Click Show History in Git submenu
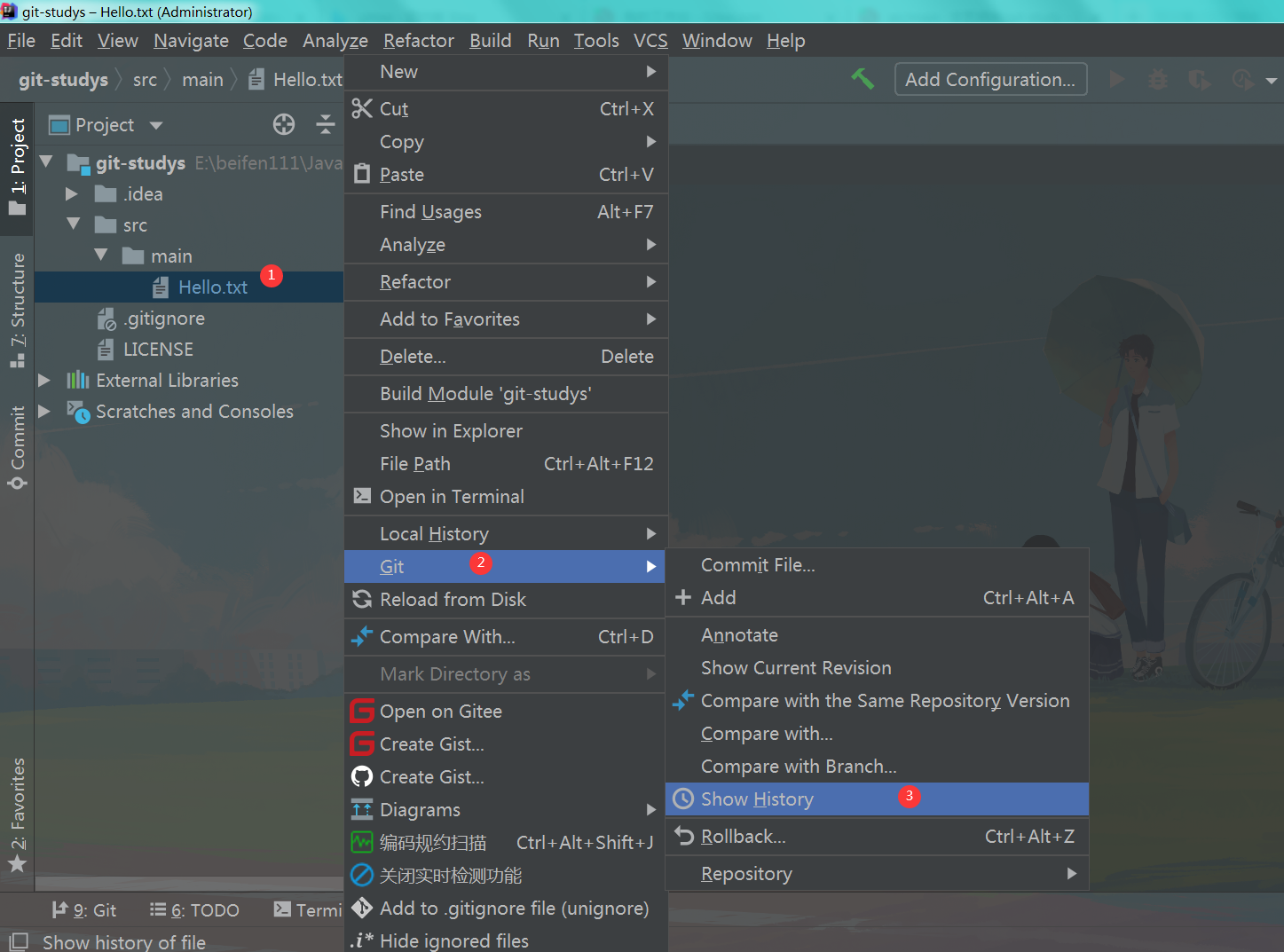This screenshot has height=952, width=1284. (x=877, y=799)
